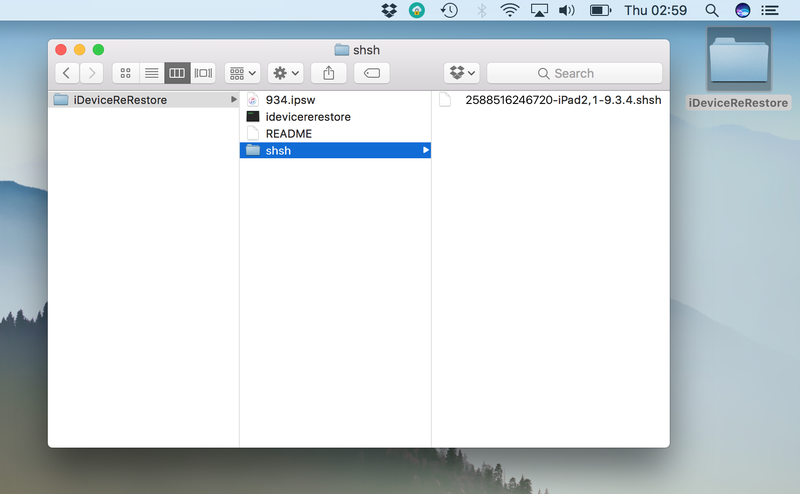Viewport: 800px width, 494px height.
Task: Open Time Machine menu bar icon
Action: [449, 10]
